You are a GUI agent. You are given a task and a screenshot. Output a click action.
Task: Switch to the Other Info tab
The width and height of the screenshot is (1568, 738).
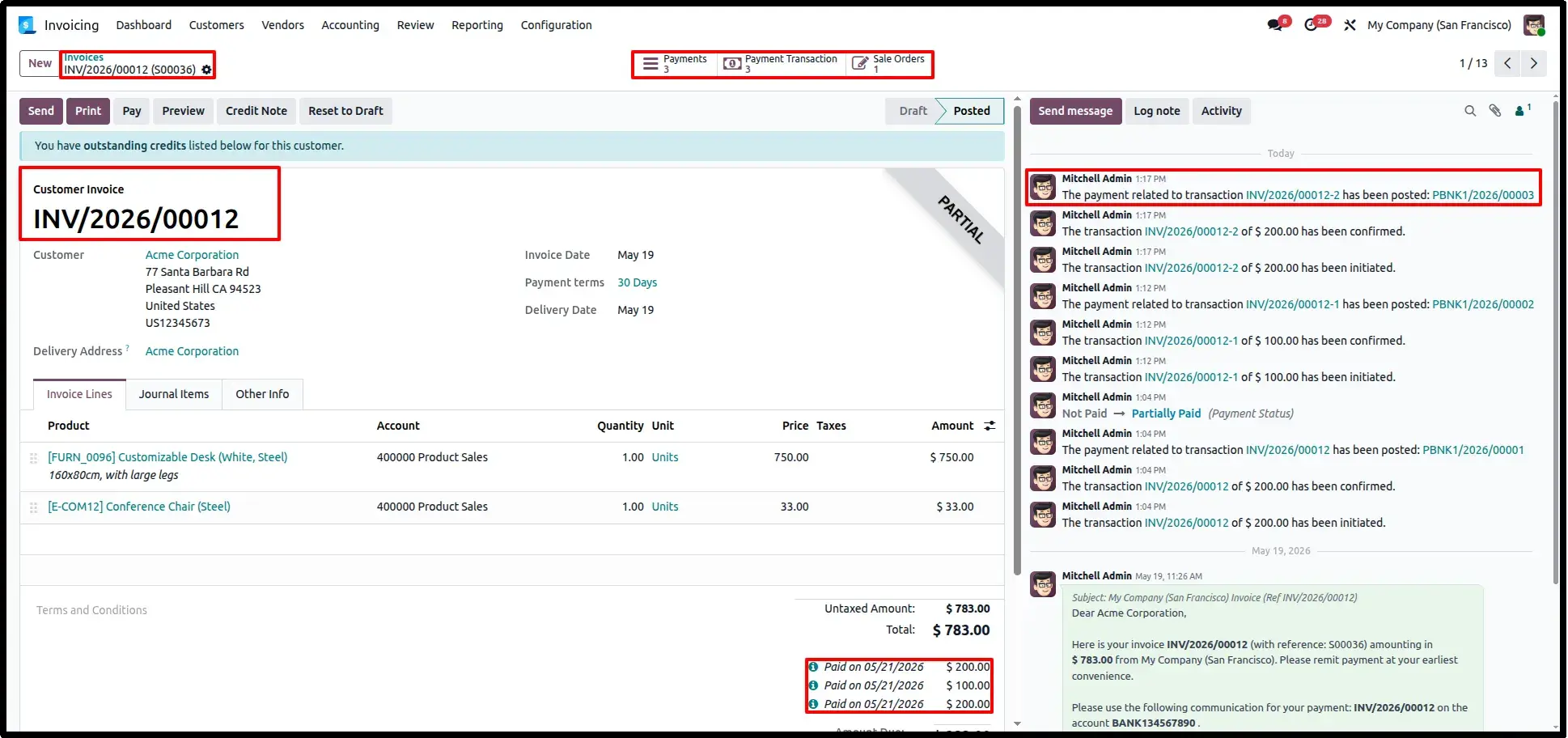pos(262,394)
